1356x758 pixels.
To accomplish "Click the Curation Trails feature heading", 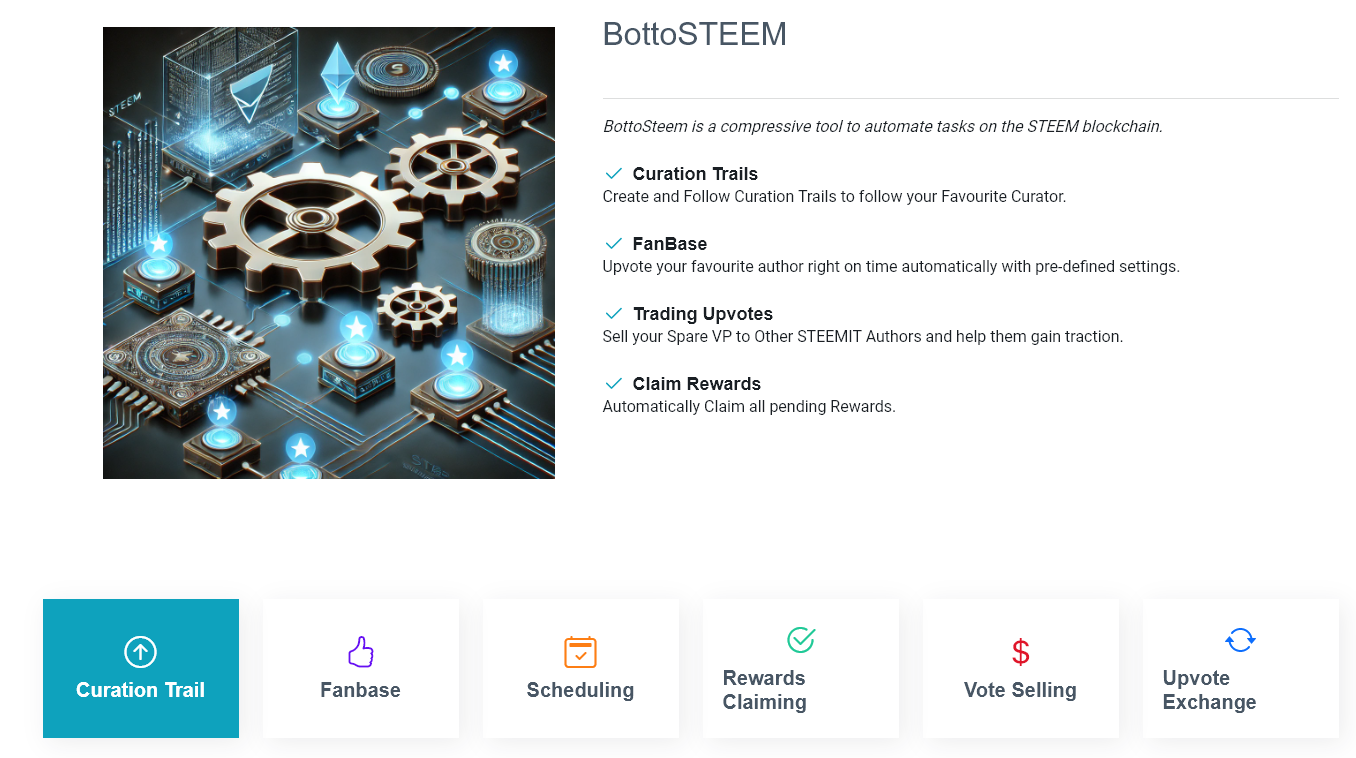I will (x=695, y=174).
